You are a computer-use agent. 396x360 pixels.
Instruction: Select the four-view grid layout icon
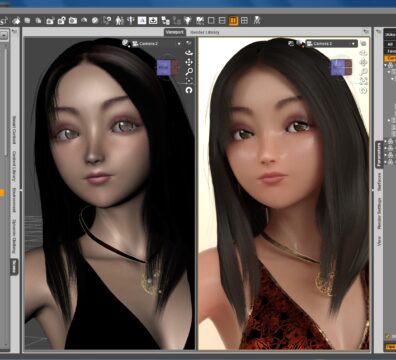point(244,21)
